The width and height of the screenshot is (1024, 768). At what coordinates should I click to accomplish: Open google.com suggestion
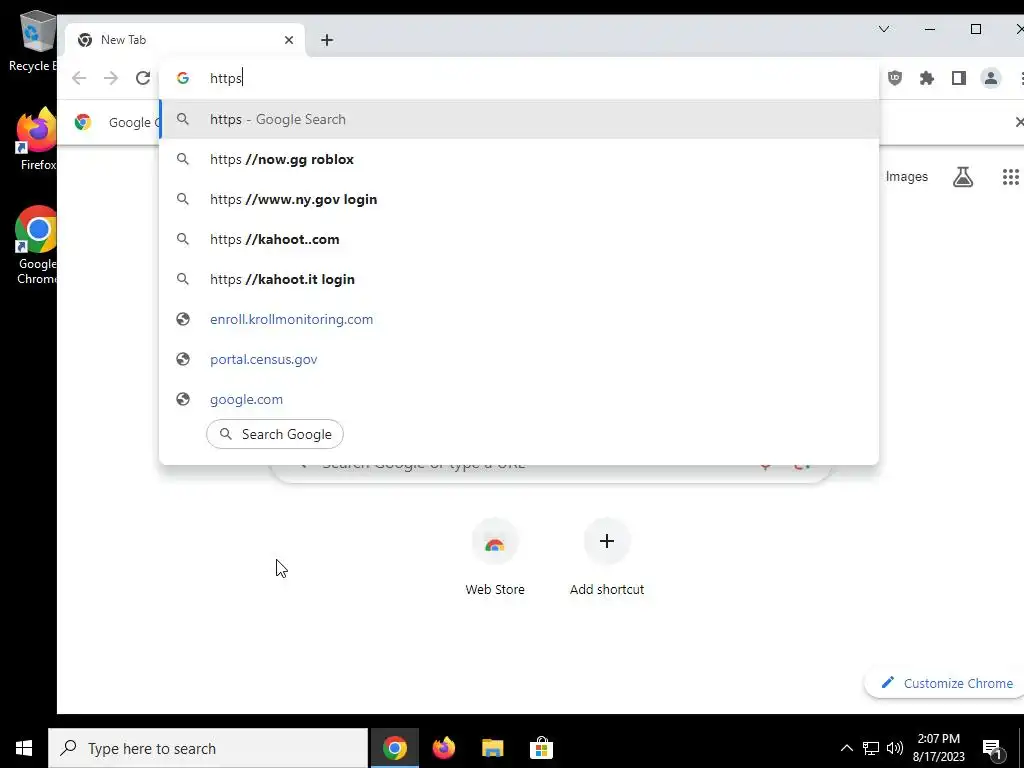coord(519,399)
